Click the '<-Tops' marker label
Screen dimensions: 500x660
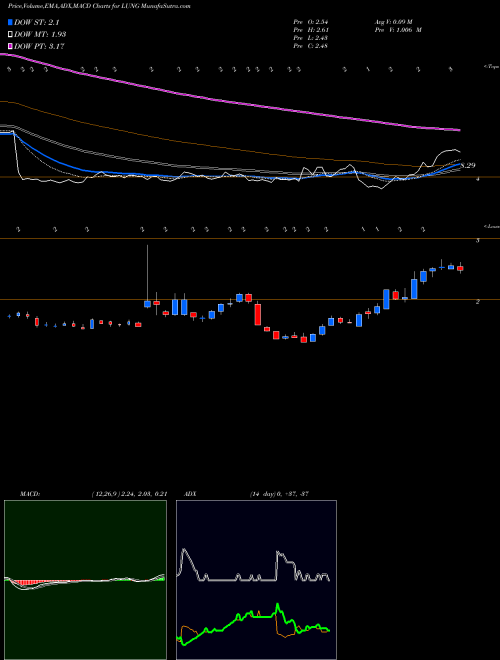point(491,67)
